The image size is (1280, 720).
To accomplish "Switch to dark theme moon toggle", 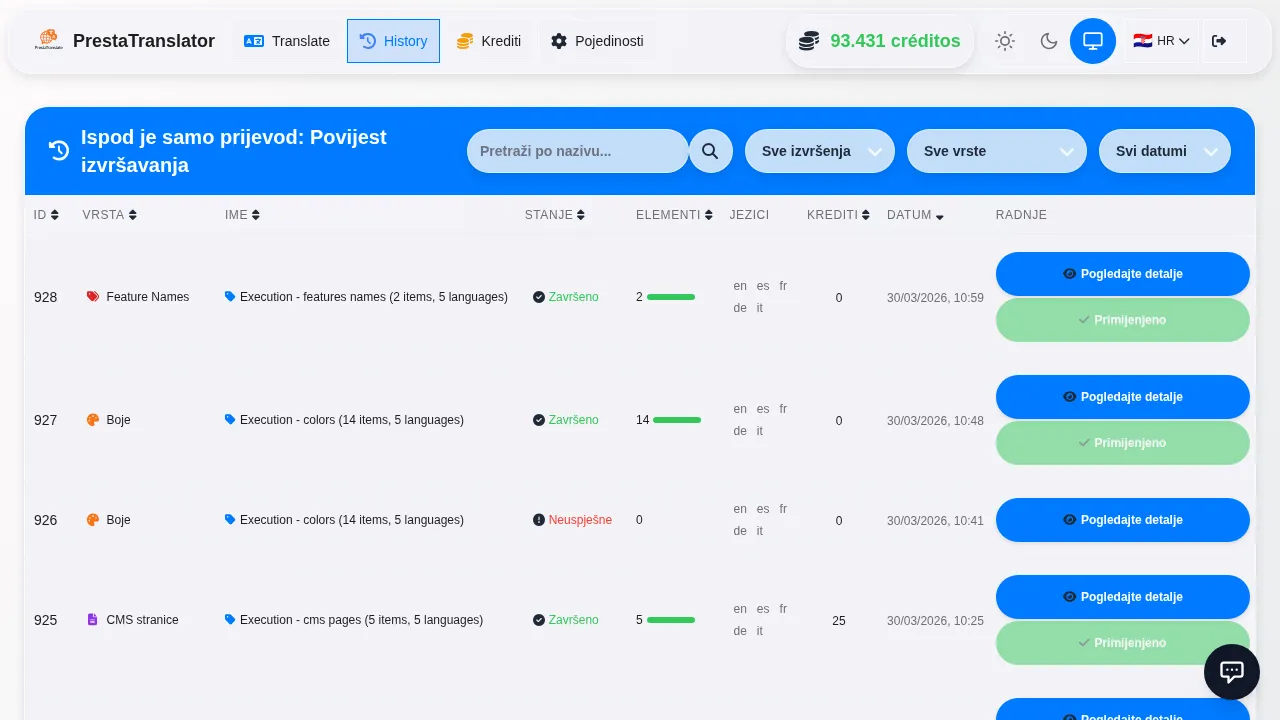I will (x=1048, y=41).
